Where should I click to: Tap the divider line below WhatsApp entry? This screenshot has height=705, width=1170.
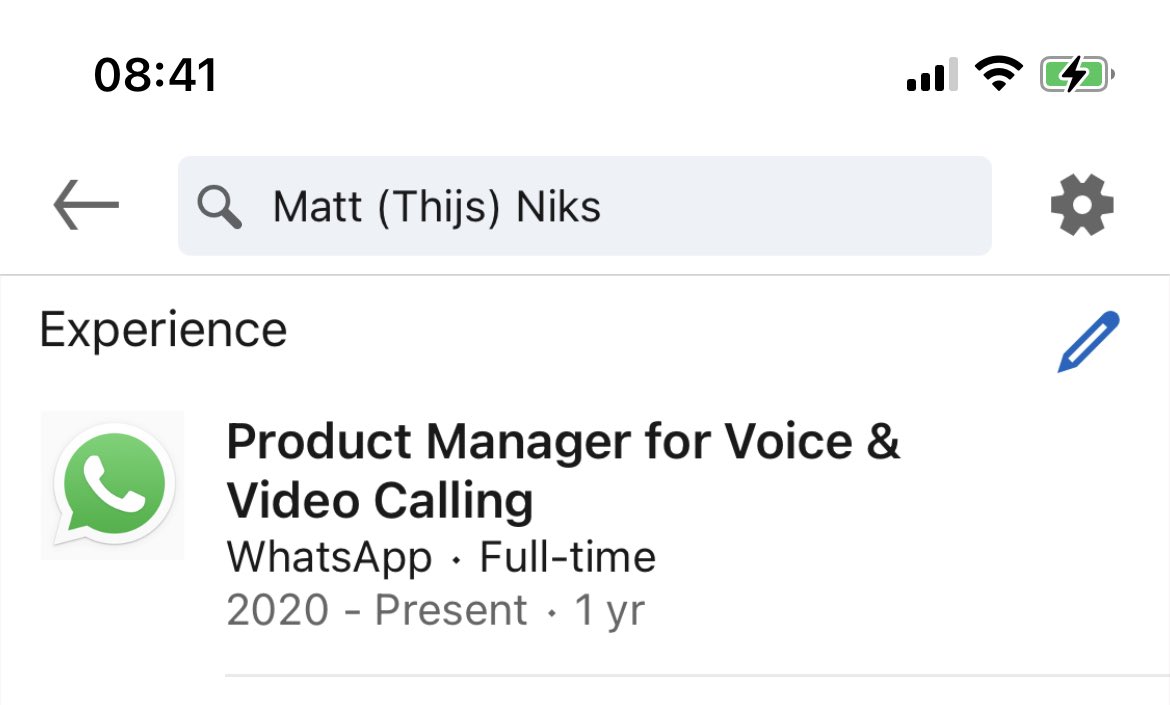[697, 676]
